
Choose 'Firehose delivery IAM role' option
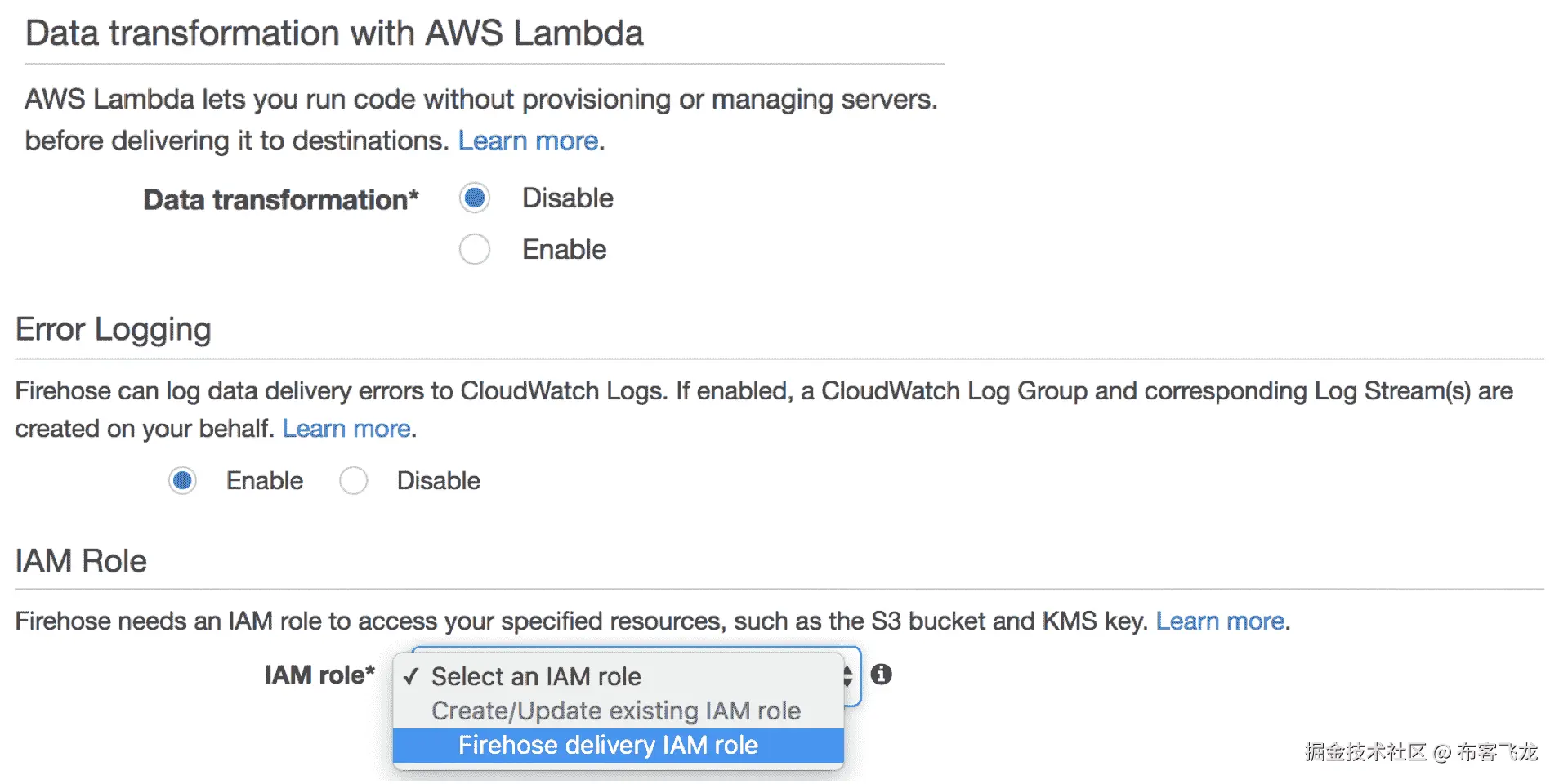[608, 745]
